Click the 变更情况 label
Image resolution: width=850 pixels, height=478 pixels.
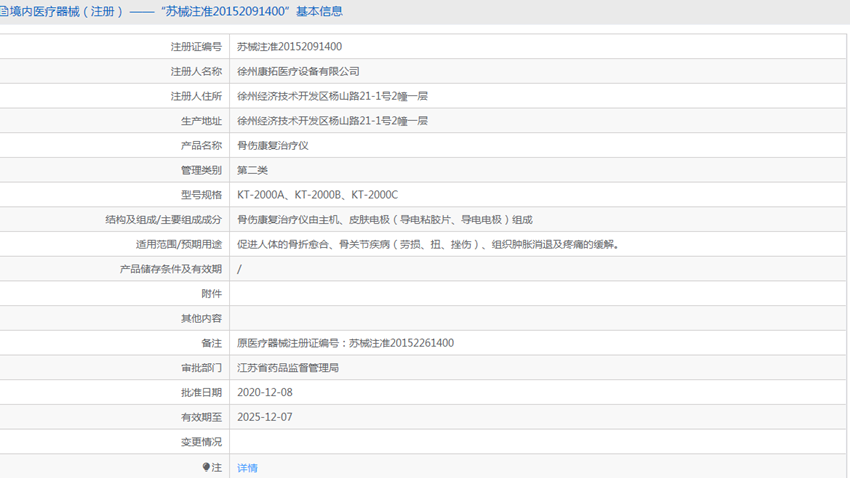tap(201, 442)
